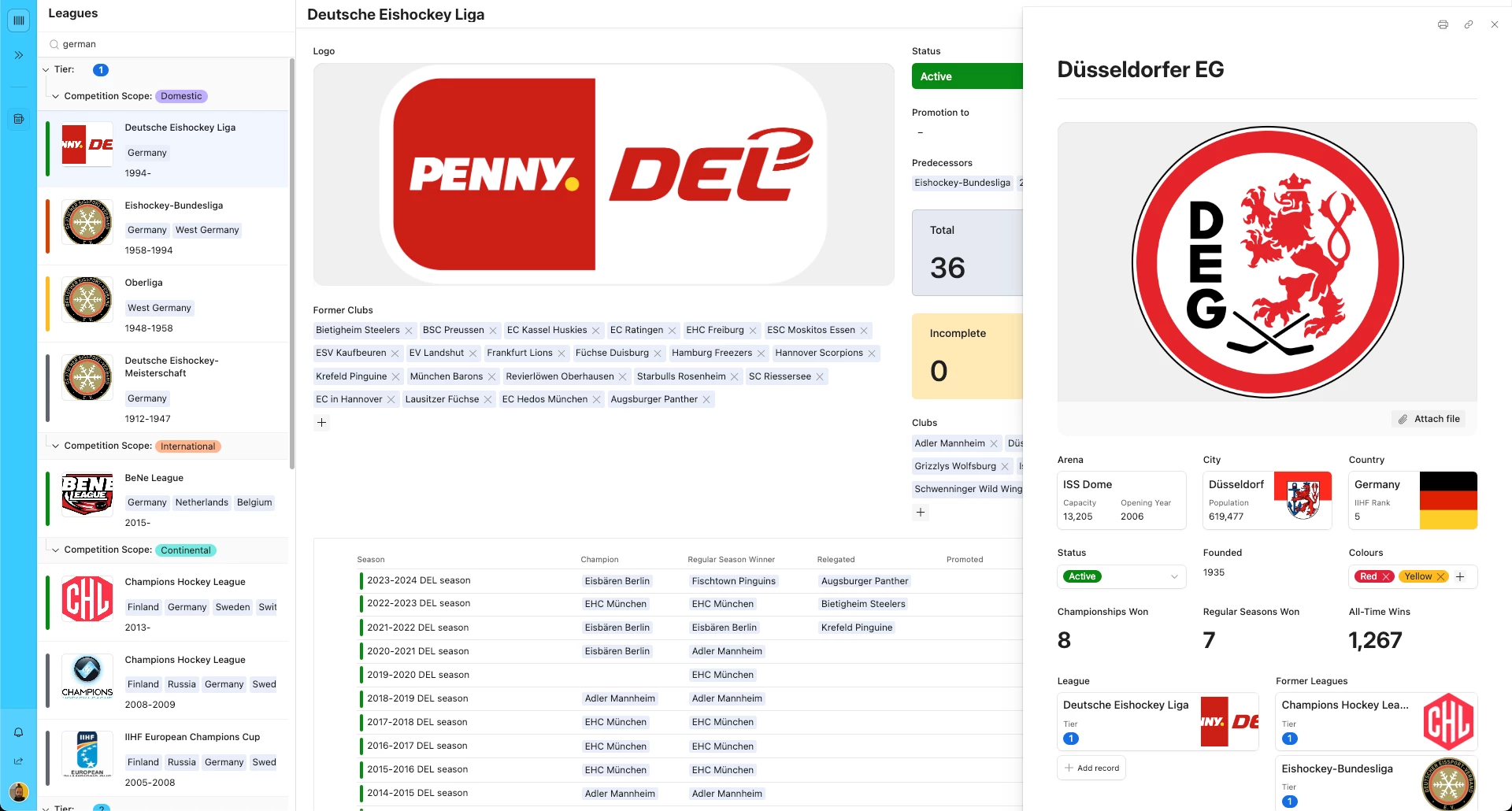Click the Total 36 summary card
The width and height of the screenshot is (1512, 811).
967,253
